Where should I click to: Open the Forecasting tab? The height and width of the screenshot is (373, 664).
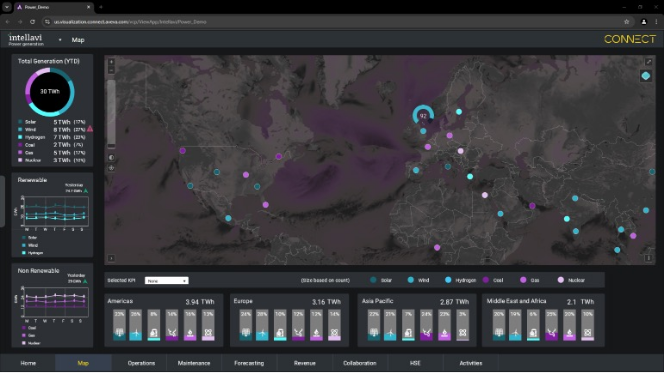pyautogui.click(x=249, y=363)
